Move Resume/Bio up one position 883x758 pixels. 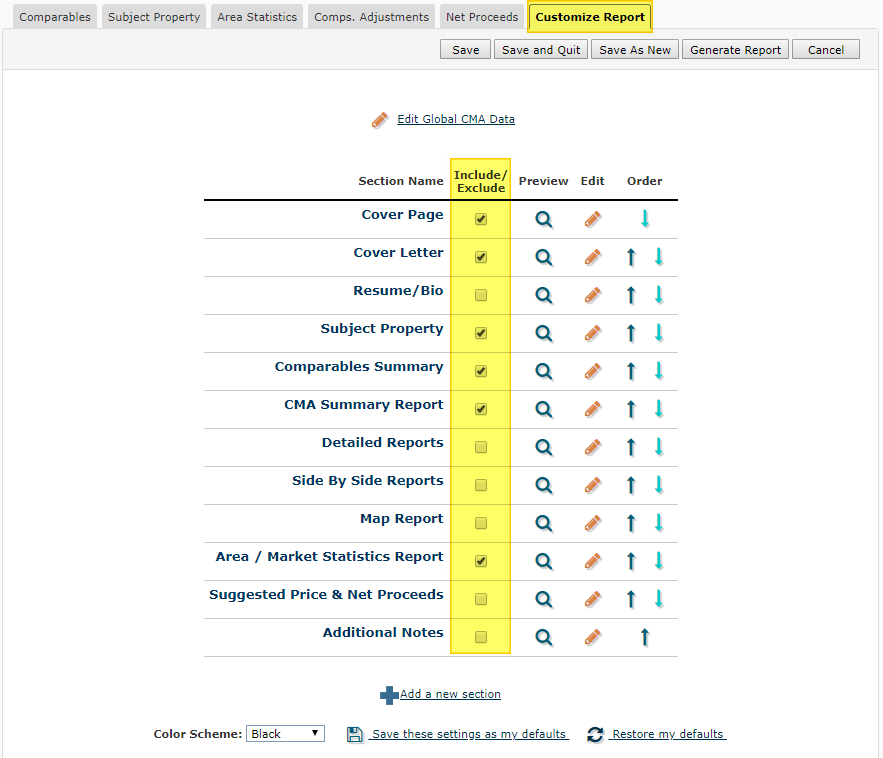(631, 295)
